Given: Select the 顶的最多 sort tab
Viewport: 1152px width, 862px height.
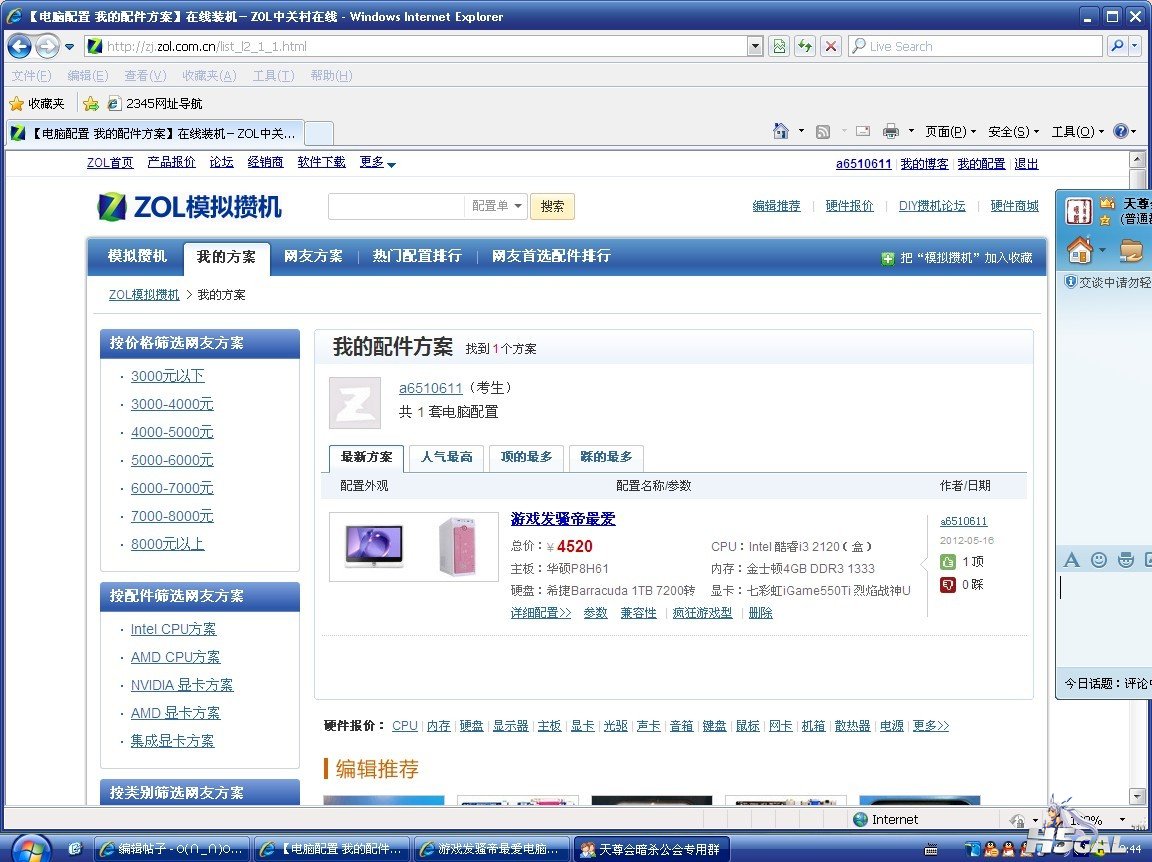Looking at the screenshot, I should (526, 457).
